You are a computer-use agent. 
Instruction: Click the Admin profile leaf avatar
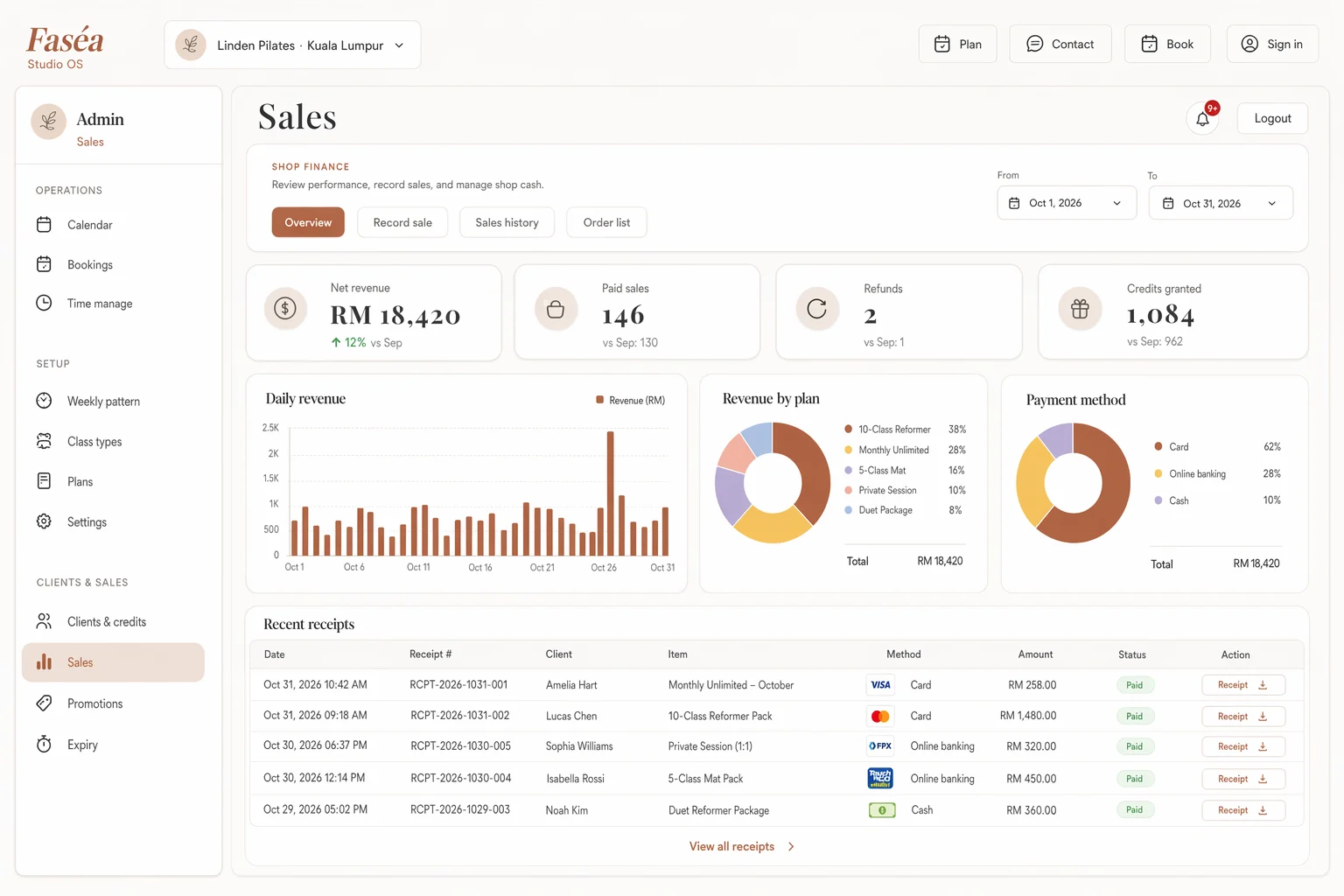(x=49, y=122)
